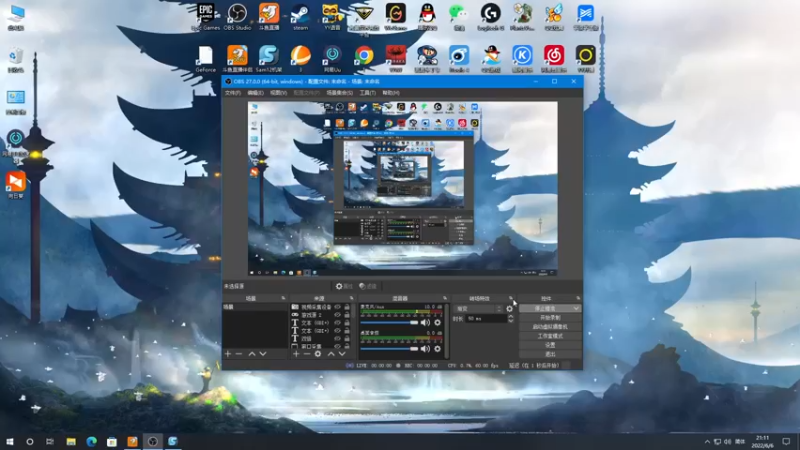
Task: Open the Plants vs Zombies desktop shortcut
Action: [x=522, y=16]
